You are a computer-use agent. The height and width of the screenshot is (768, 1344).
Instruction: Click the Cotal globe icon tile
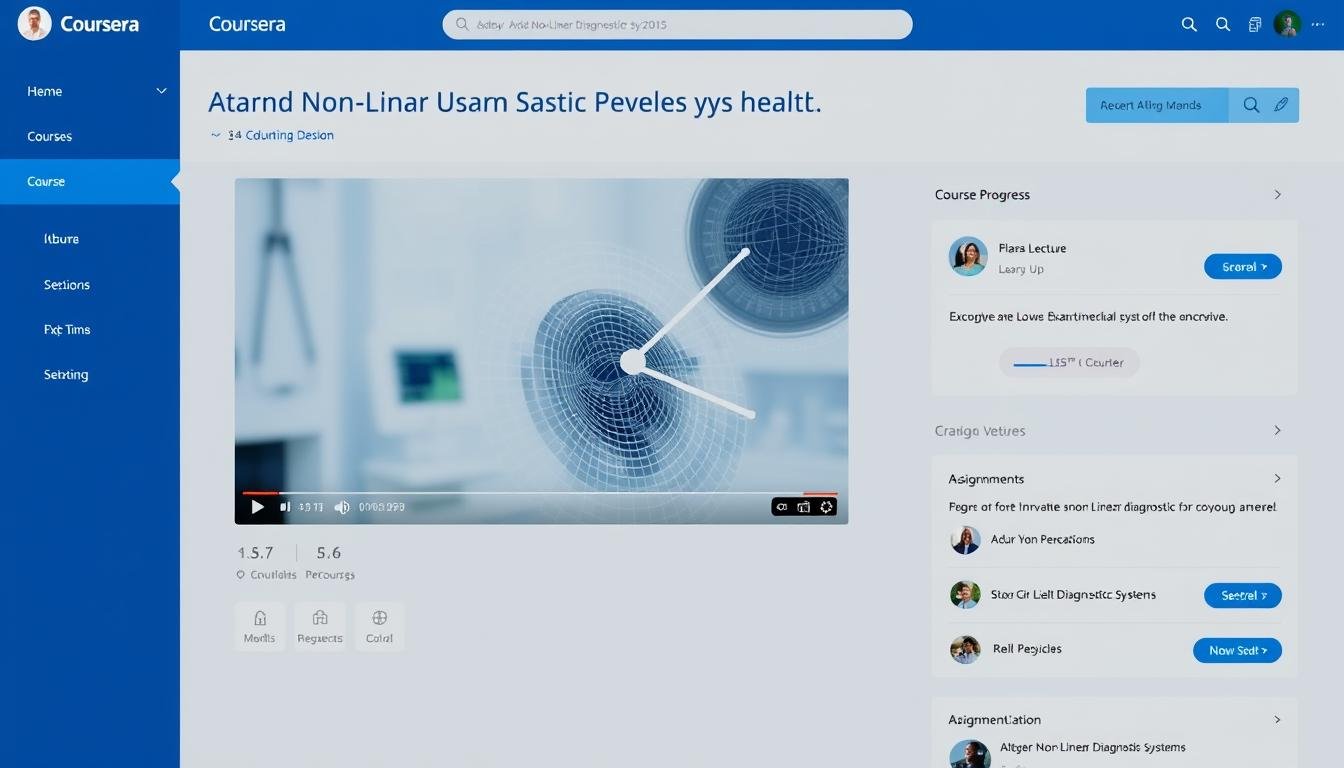point(379,627)
